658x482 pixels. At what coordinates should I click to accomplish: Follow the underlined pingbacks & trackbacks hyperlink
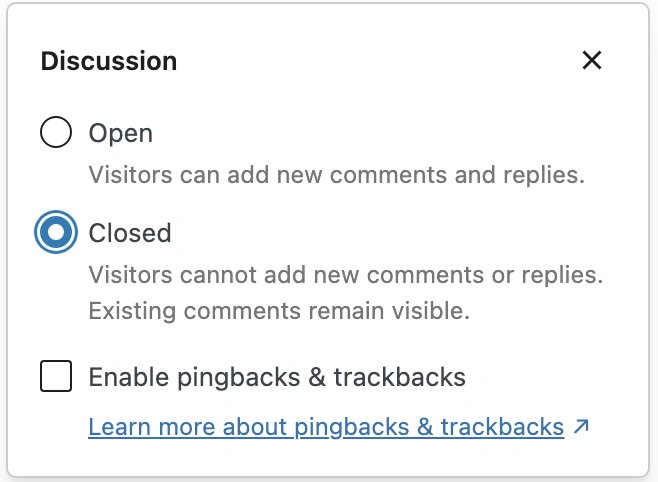[x=326, y=427]
